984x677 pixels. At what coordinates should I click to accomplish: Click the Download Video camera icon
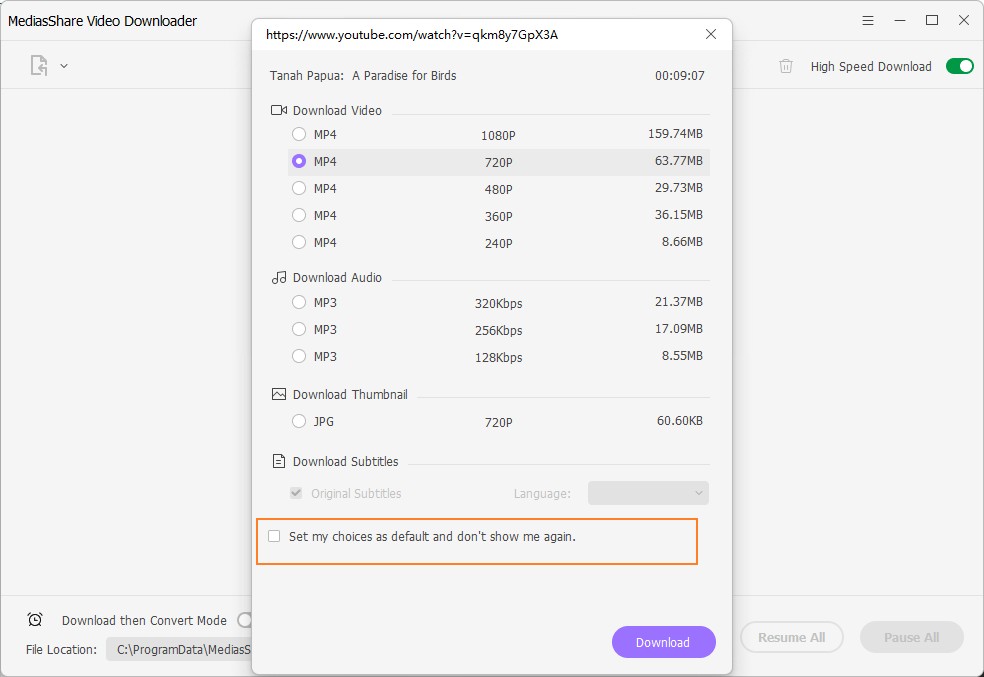[x=279, y=110]
